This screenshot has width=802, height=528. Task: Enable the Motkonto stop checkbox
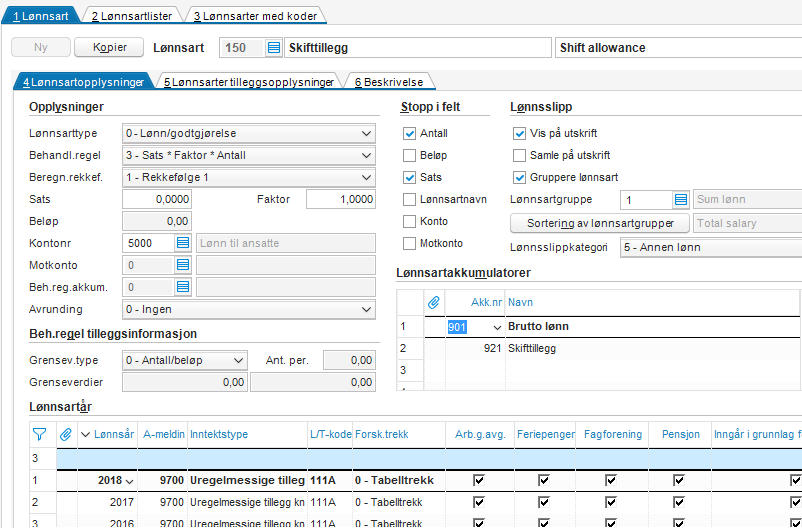pos(409,244)
